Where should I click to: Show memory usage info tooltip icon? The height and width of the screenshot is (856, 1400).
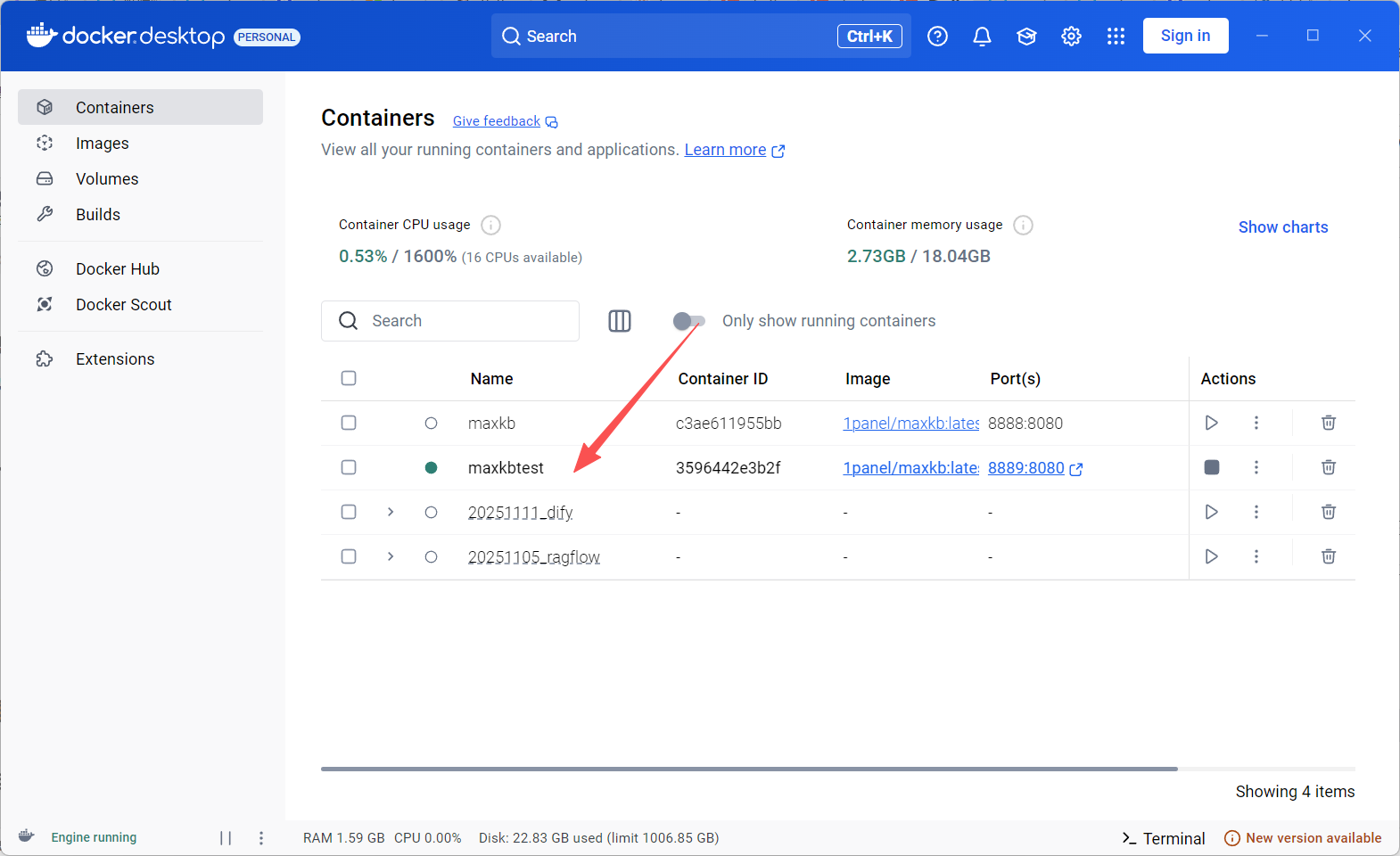tap(1024, 225)
